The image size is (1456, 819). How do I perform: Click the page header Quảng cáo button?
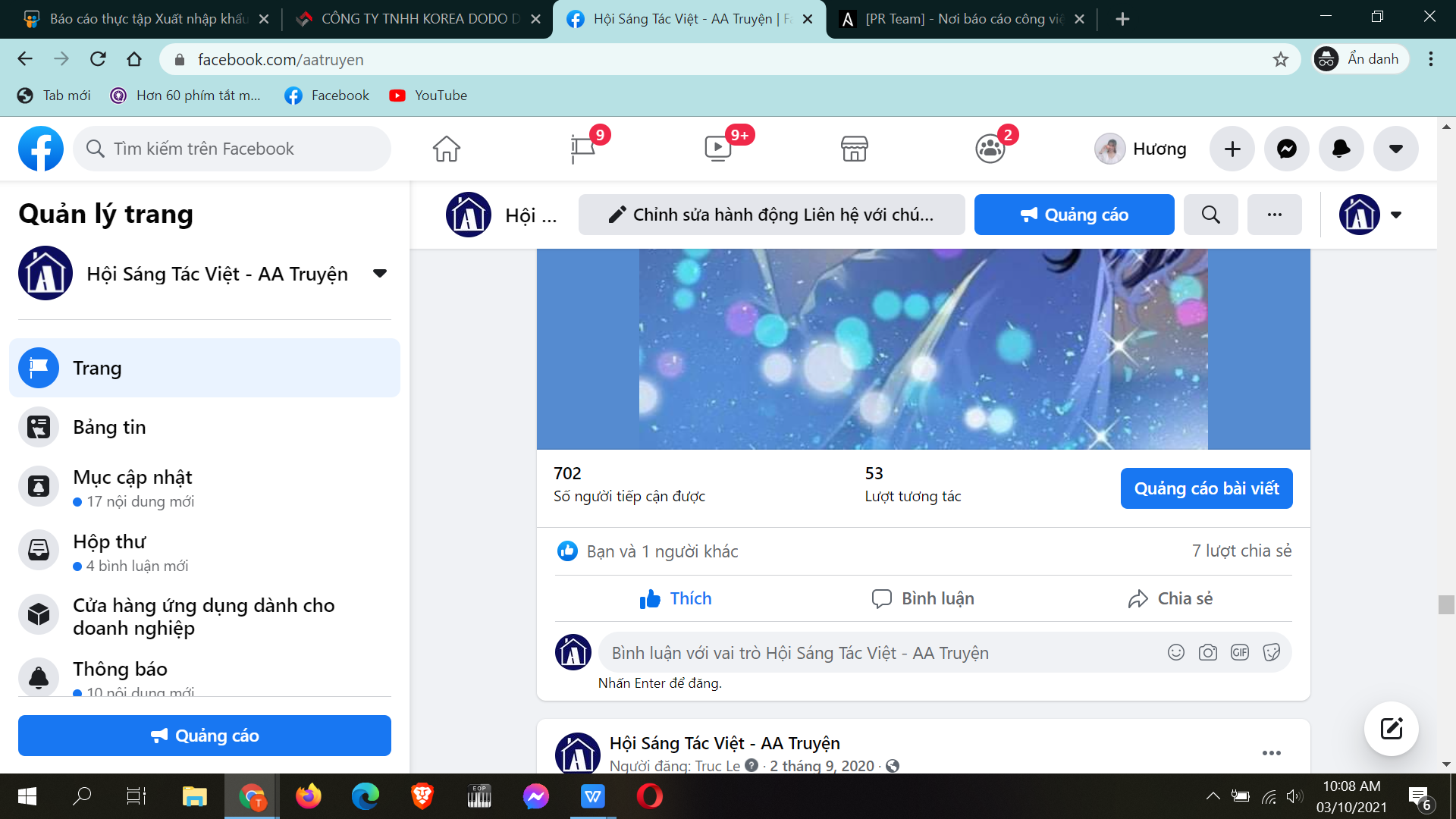tap(1074, 215)
